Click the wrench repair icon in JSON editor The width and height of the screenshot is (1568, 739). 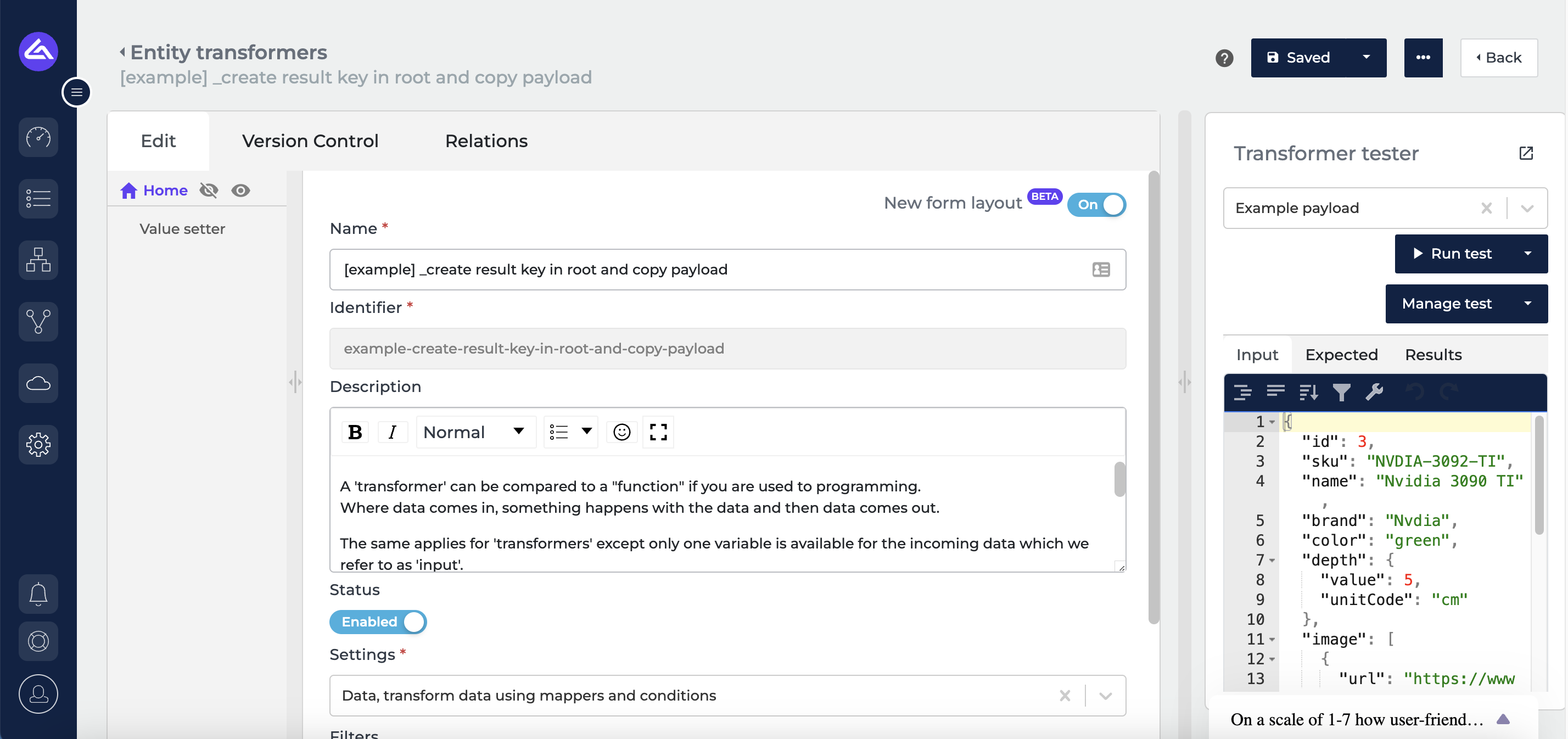pyautogui.click(x=1374, y=392)
